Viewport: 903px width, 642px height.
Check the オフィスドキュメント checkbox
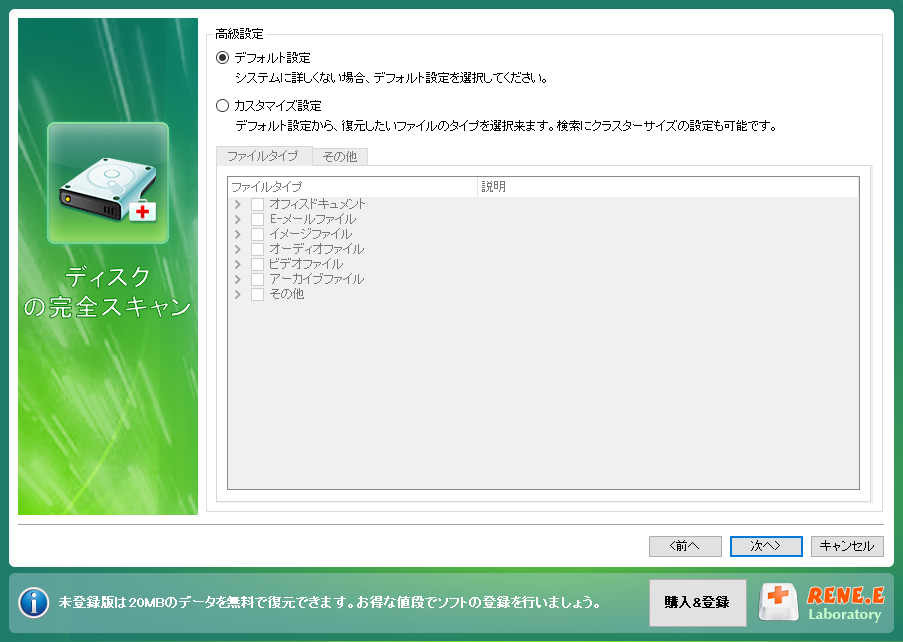pos(257,203)
